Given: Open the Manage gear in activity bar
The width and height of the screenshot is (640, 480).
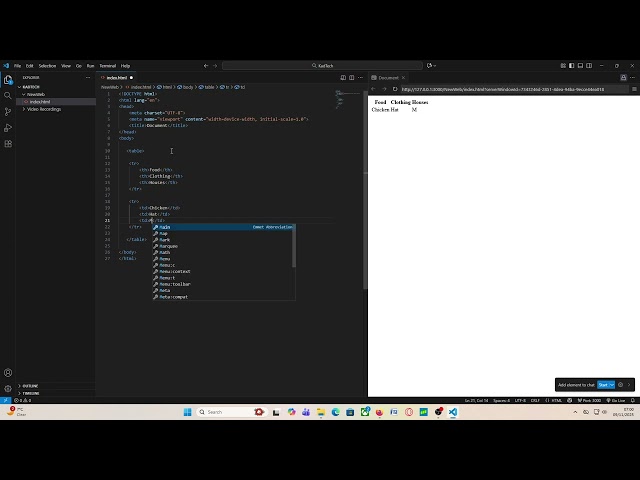Looking at the screenshot, I should (x=8, y=389).
